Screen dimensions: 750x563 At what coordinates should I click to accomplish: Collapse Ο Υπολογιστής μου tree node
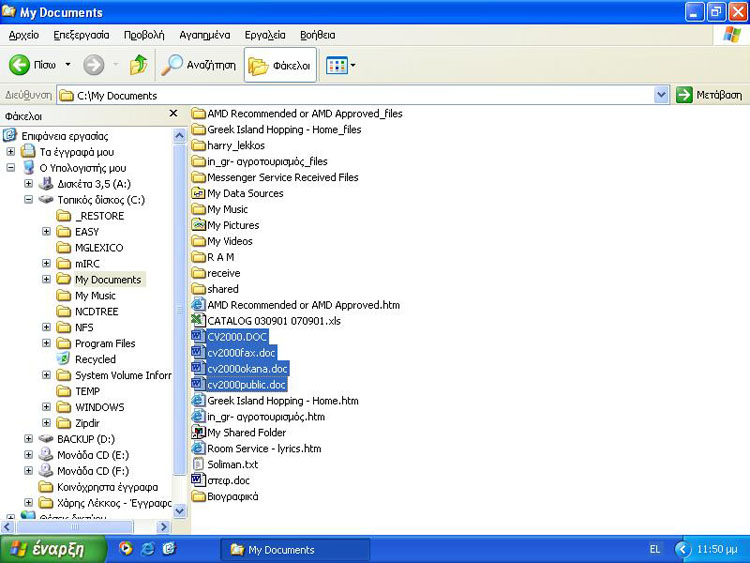[11, 168]
